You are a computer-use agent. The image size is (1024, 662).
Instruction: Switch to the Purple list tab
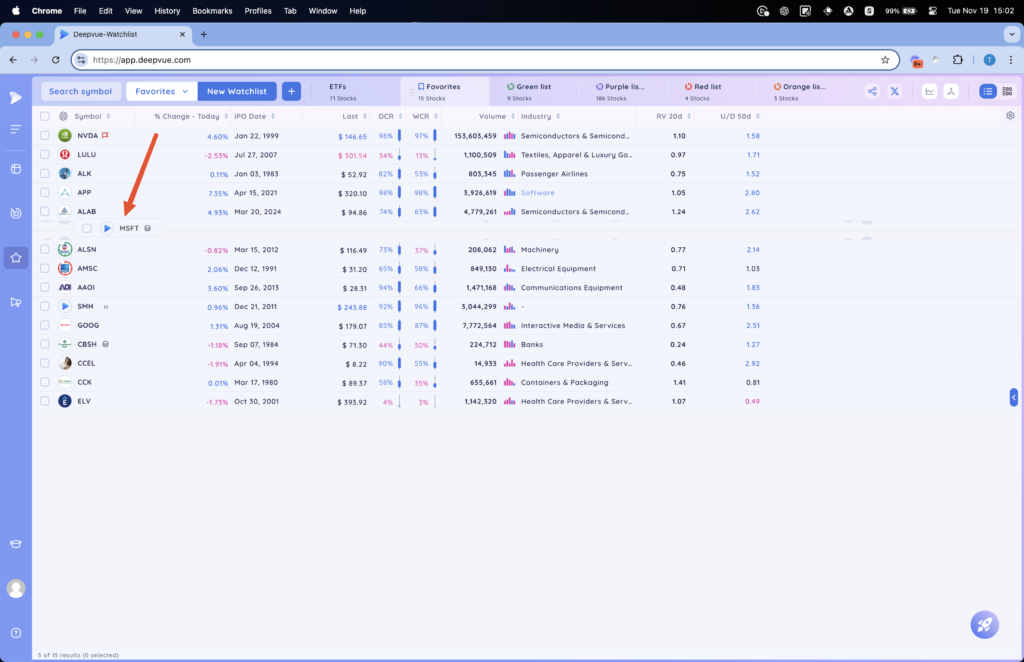(620, 91)
